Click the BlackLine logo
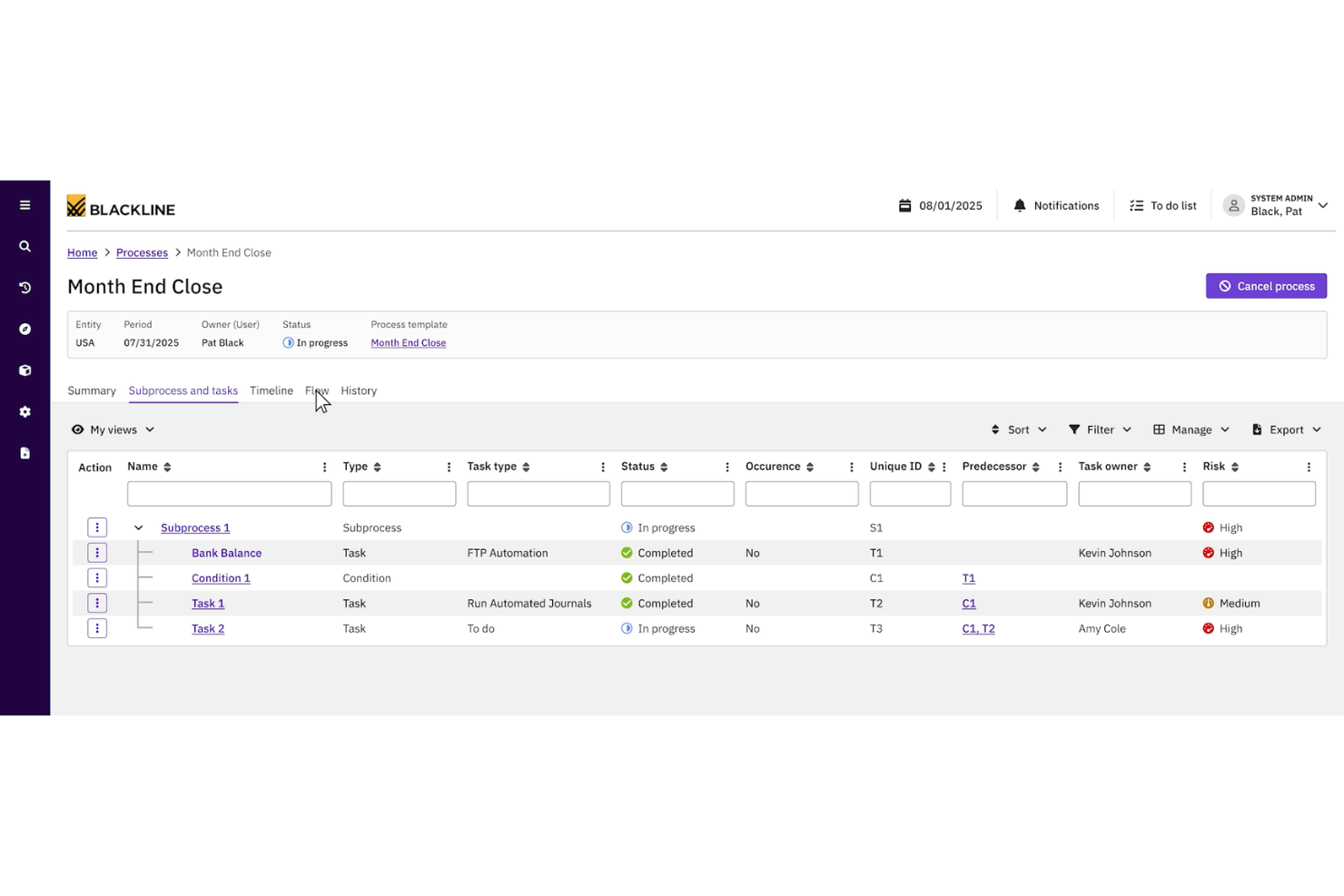 pos(121,207)
